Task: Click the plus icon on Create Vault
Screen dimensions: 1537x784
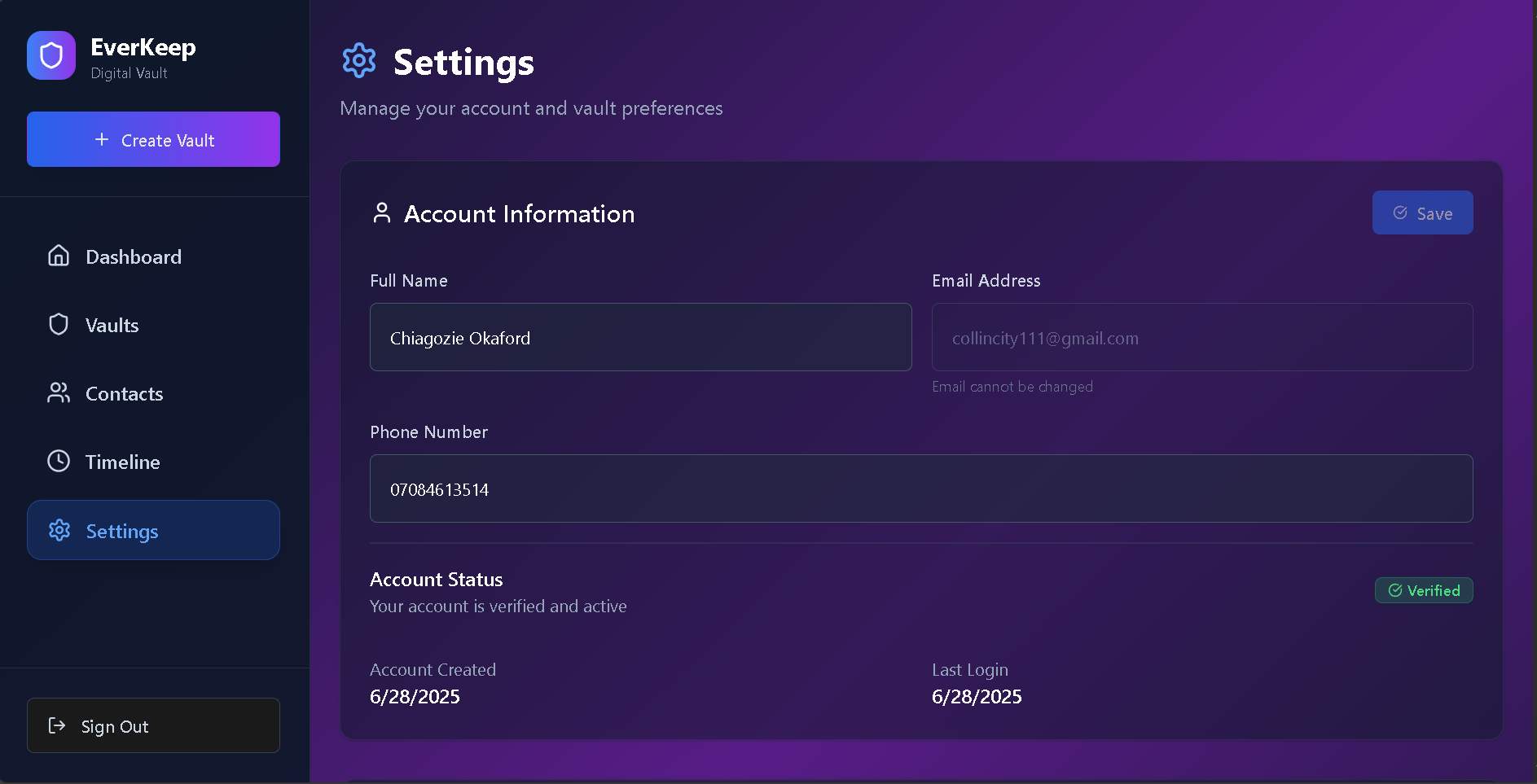Action: tap(102, 139)
